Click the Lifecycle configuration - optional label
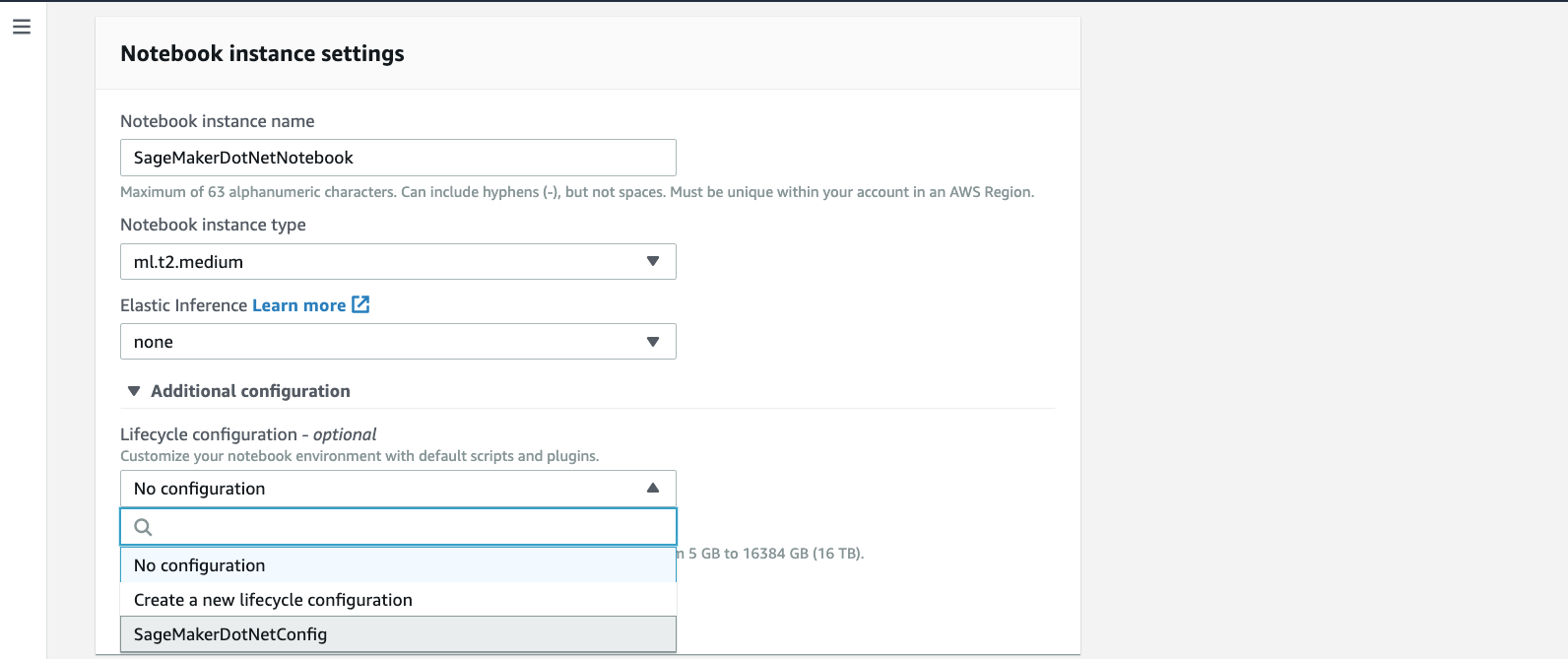The height and width of the screenshot is (659, 1568). pyautogui.click(x=248, y=434)
